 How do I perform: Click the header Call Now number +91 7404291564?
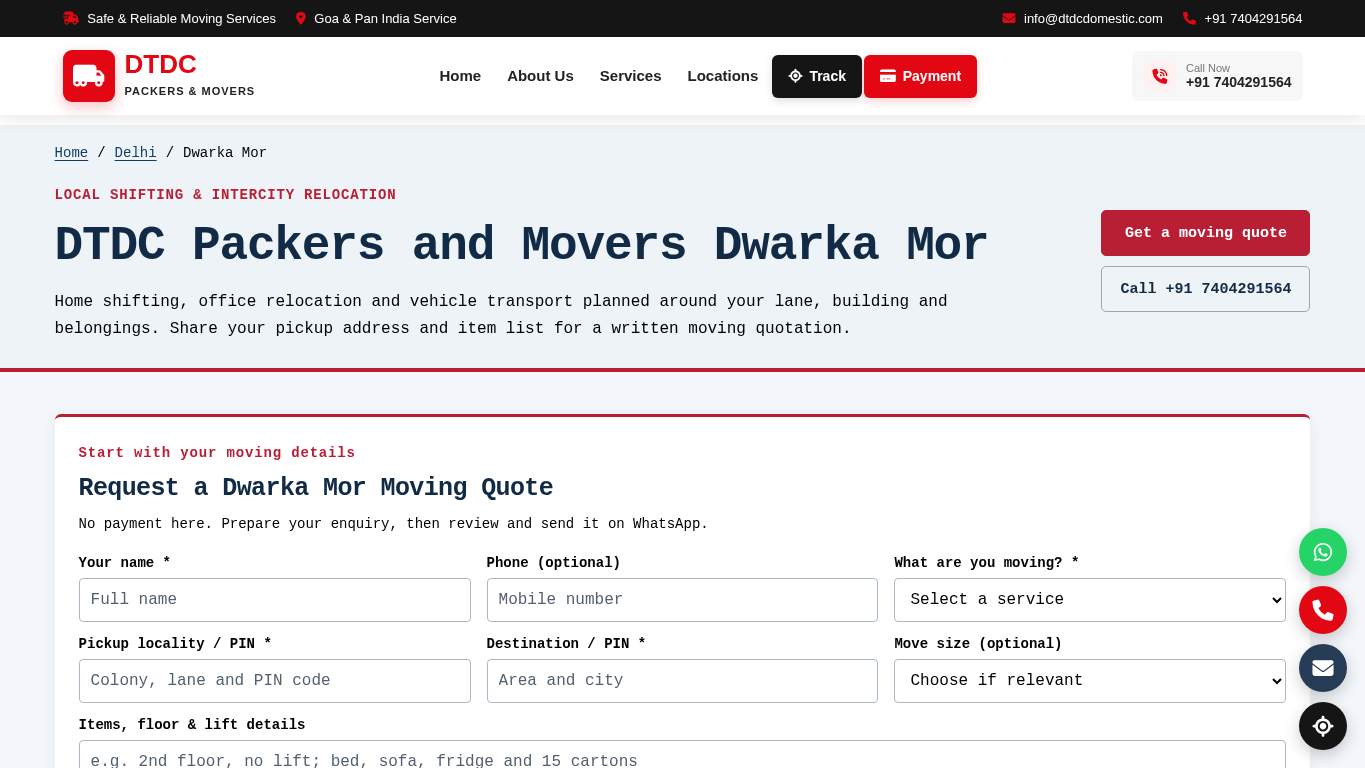pos(1238,83)
